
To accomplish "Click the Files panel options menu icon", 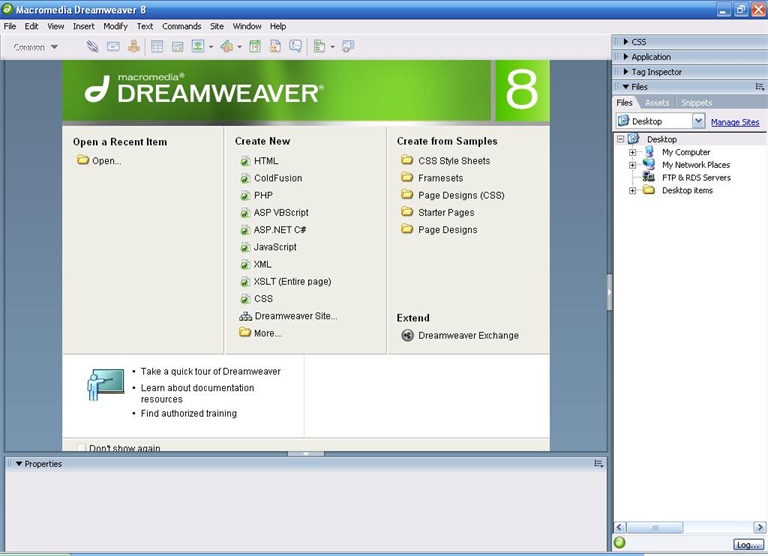I will [x=760, y=87].
